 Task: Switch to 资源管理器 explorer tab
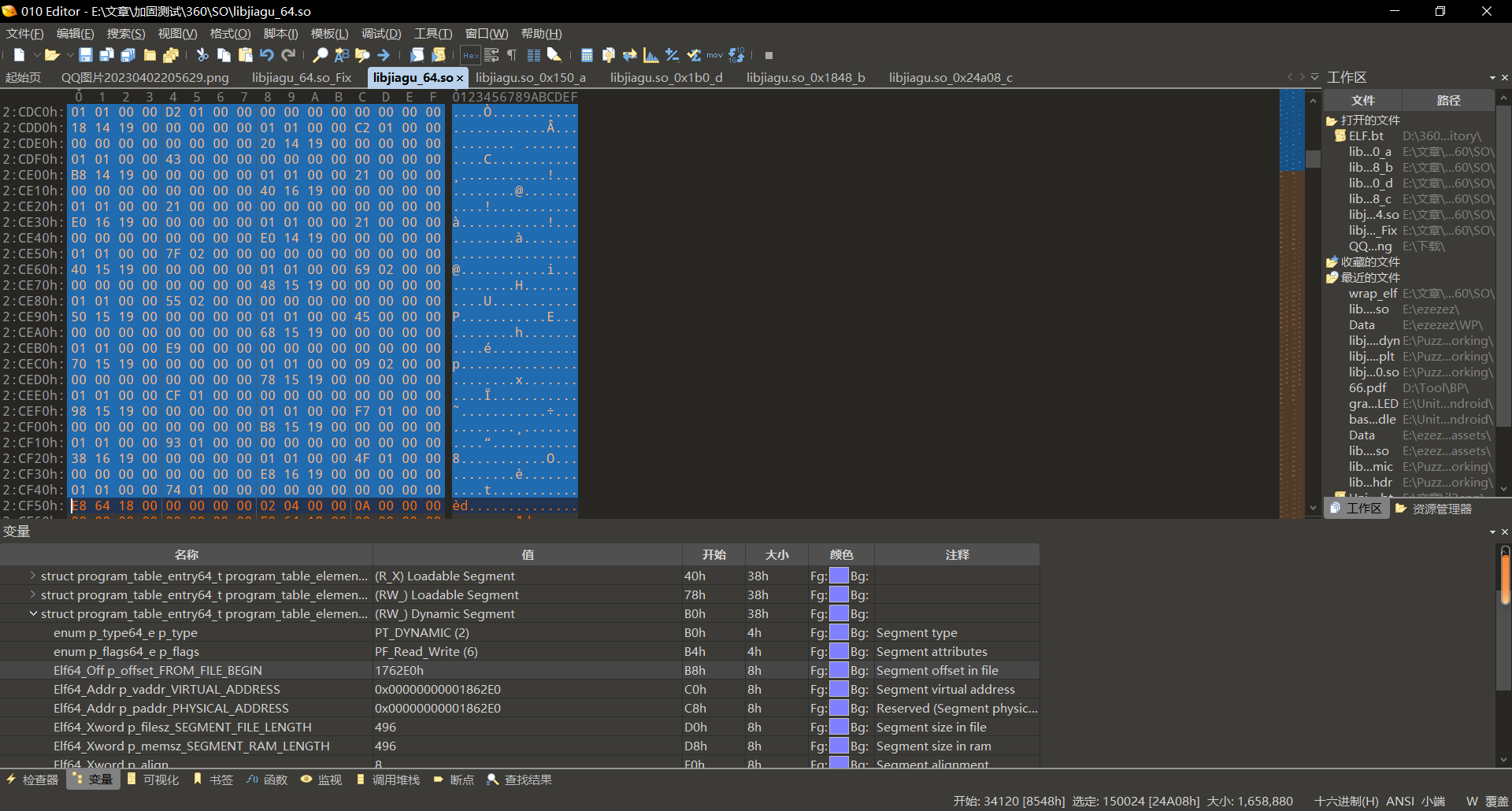[1433, 509]
